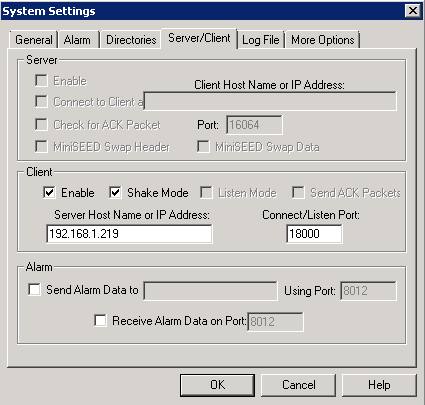The height and width of the screenshot is (405, 425).
Task: Click the Send ACK Packets checkbox
Action: (x=298, y=193)
